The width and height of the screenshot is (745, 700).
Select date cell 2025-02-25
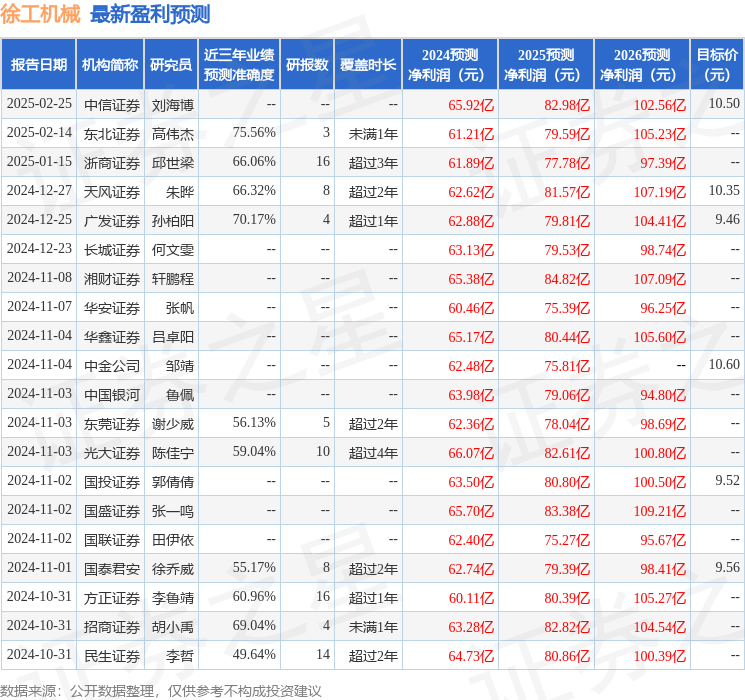click(x=39, y=104)
